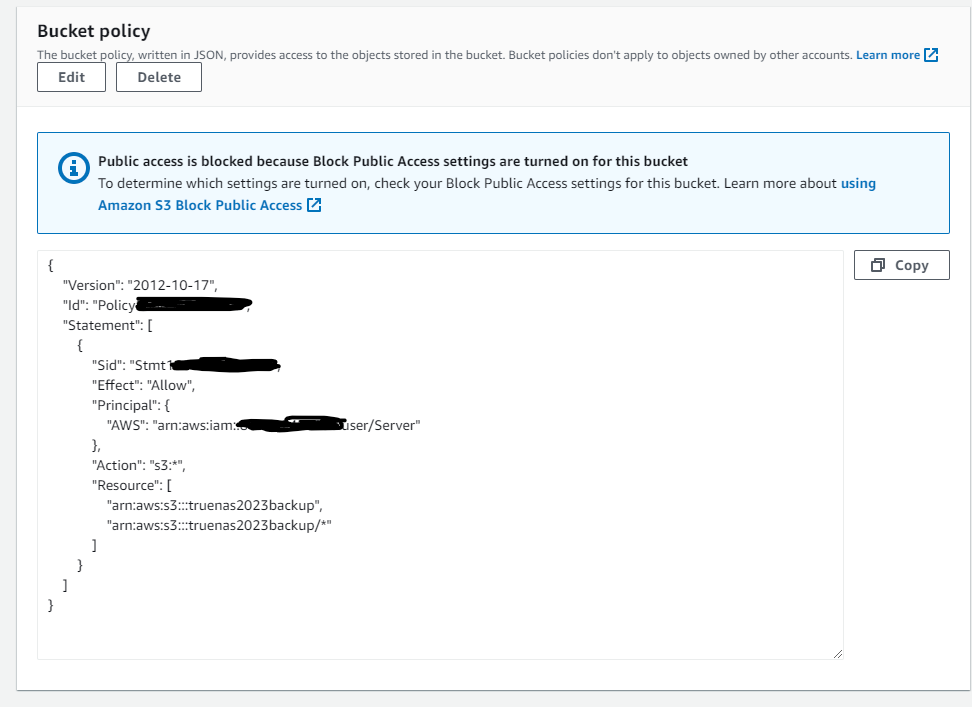
Task: Click the Edit bucket policy button
Action: point(71,77)
